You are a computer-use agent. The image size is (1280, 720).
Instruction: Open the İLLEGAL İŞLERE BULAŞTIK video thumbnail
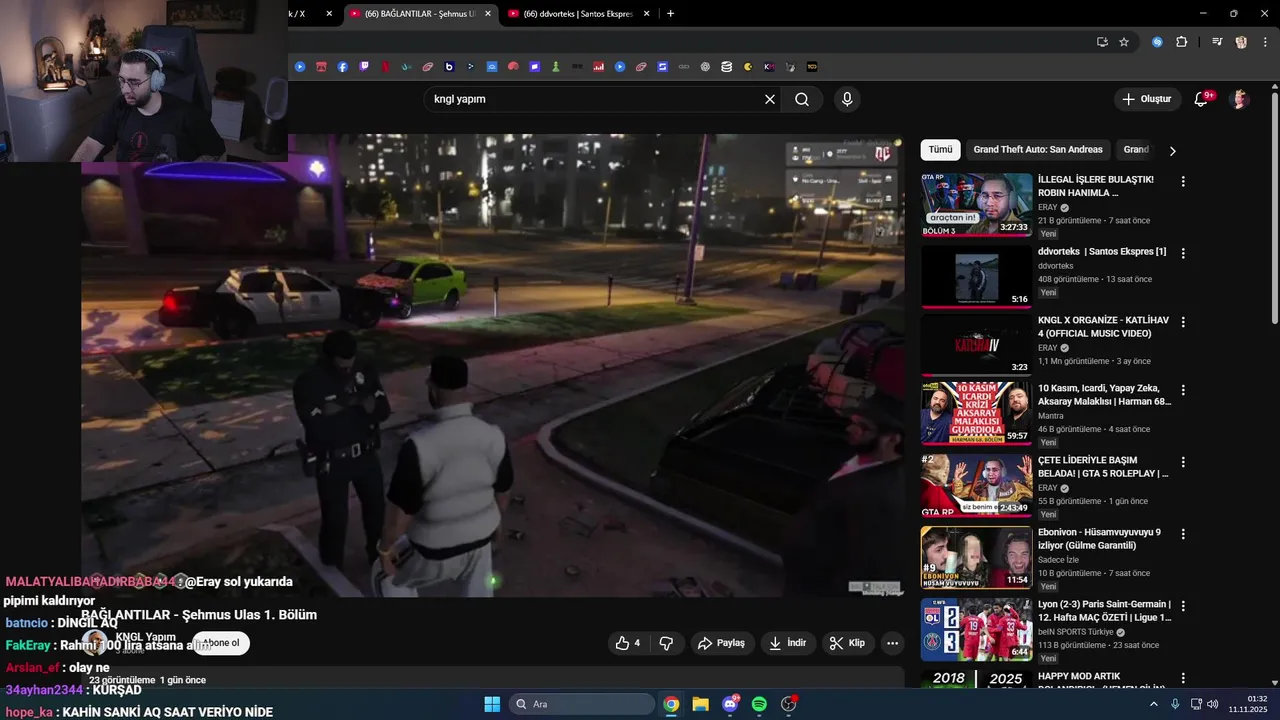976,205
